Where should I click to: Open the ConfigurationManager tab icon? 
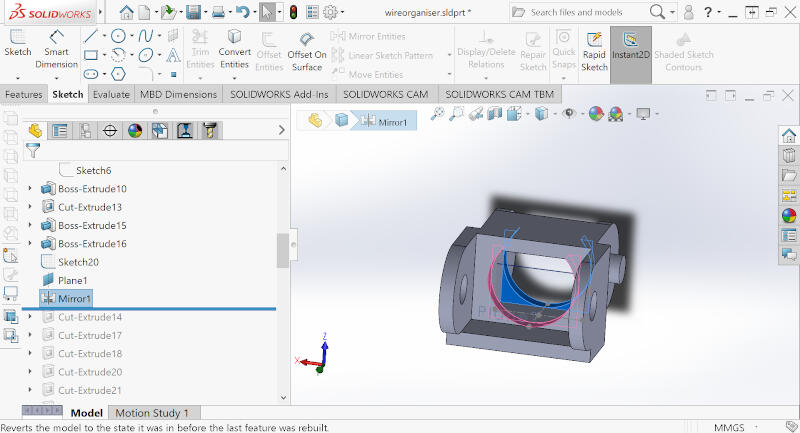(85, 131)
